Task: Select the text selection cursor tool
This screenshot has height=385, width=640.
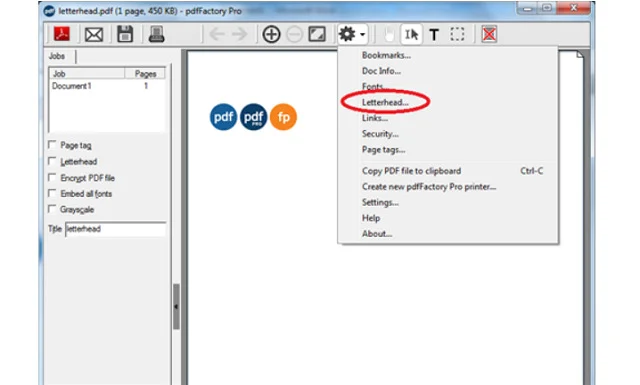Action: coord(411,34)
